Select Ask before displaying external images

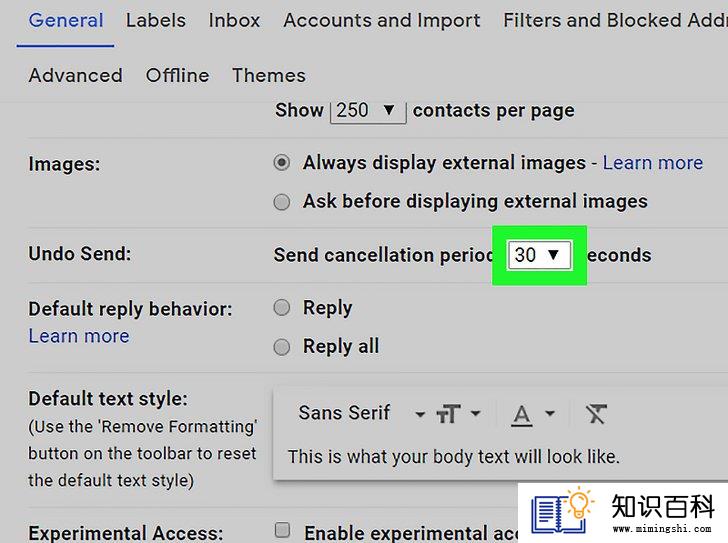click(x=282, y=202)
